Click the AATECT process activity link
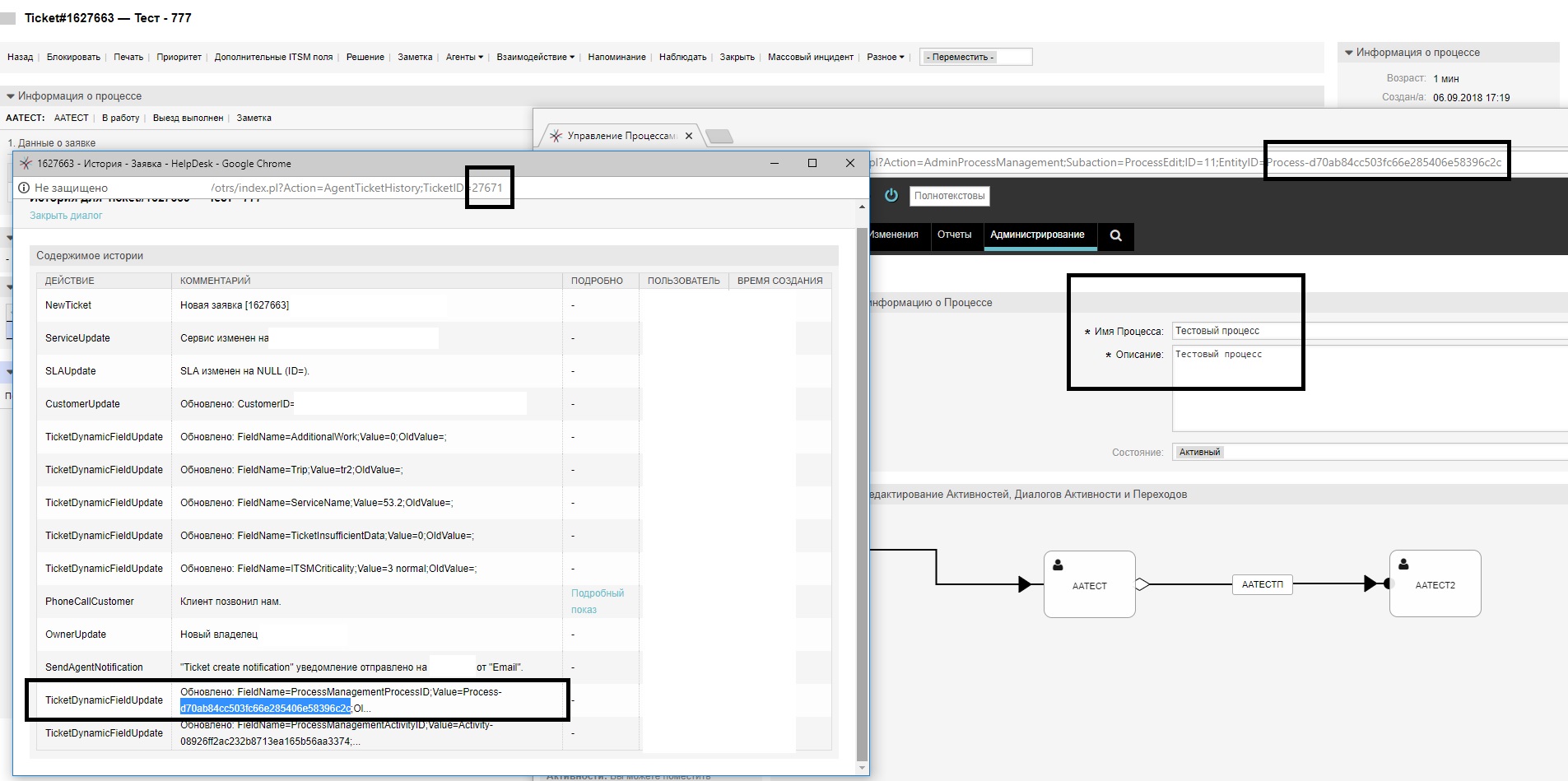 pos(71,118)
